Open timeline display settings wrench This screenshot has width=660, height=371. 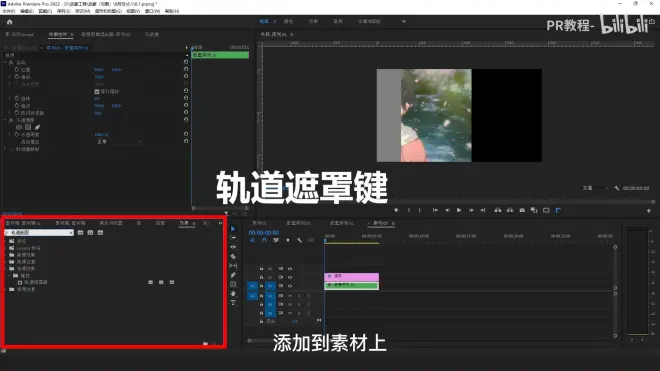coord(299,240)
